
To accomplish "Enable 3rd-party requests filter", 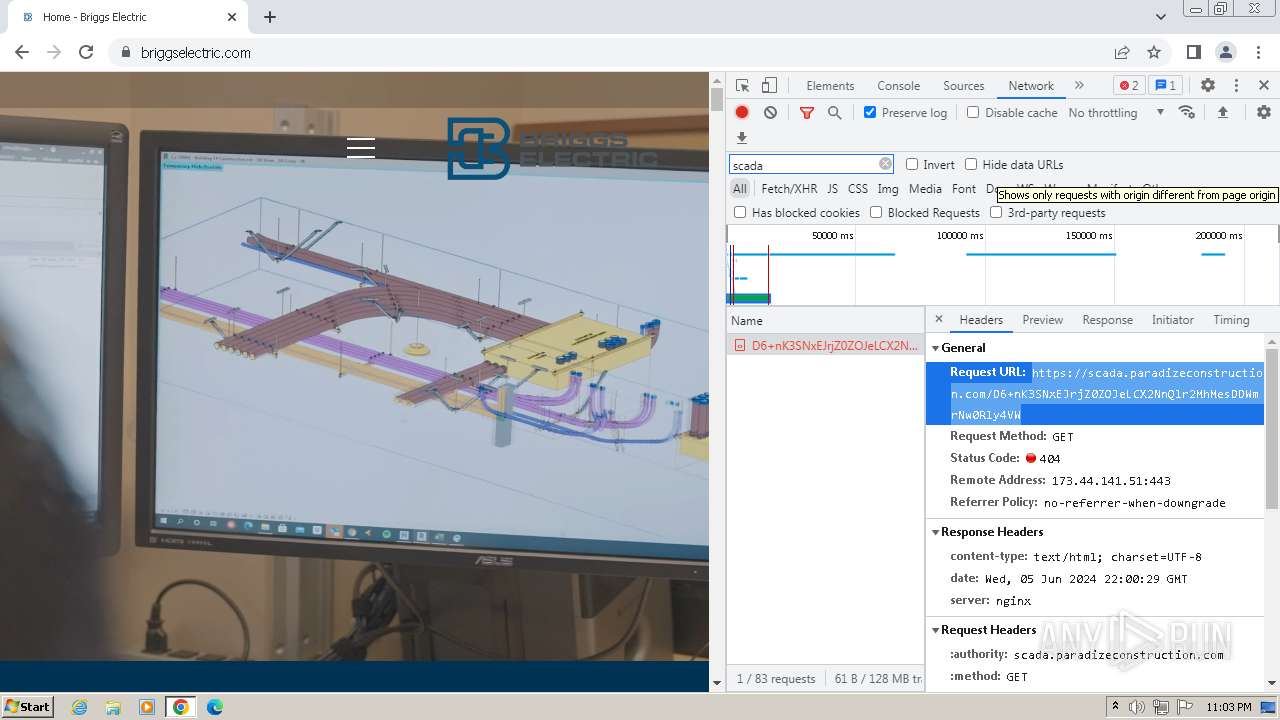I will [996, 212].
